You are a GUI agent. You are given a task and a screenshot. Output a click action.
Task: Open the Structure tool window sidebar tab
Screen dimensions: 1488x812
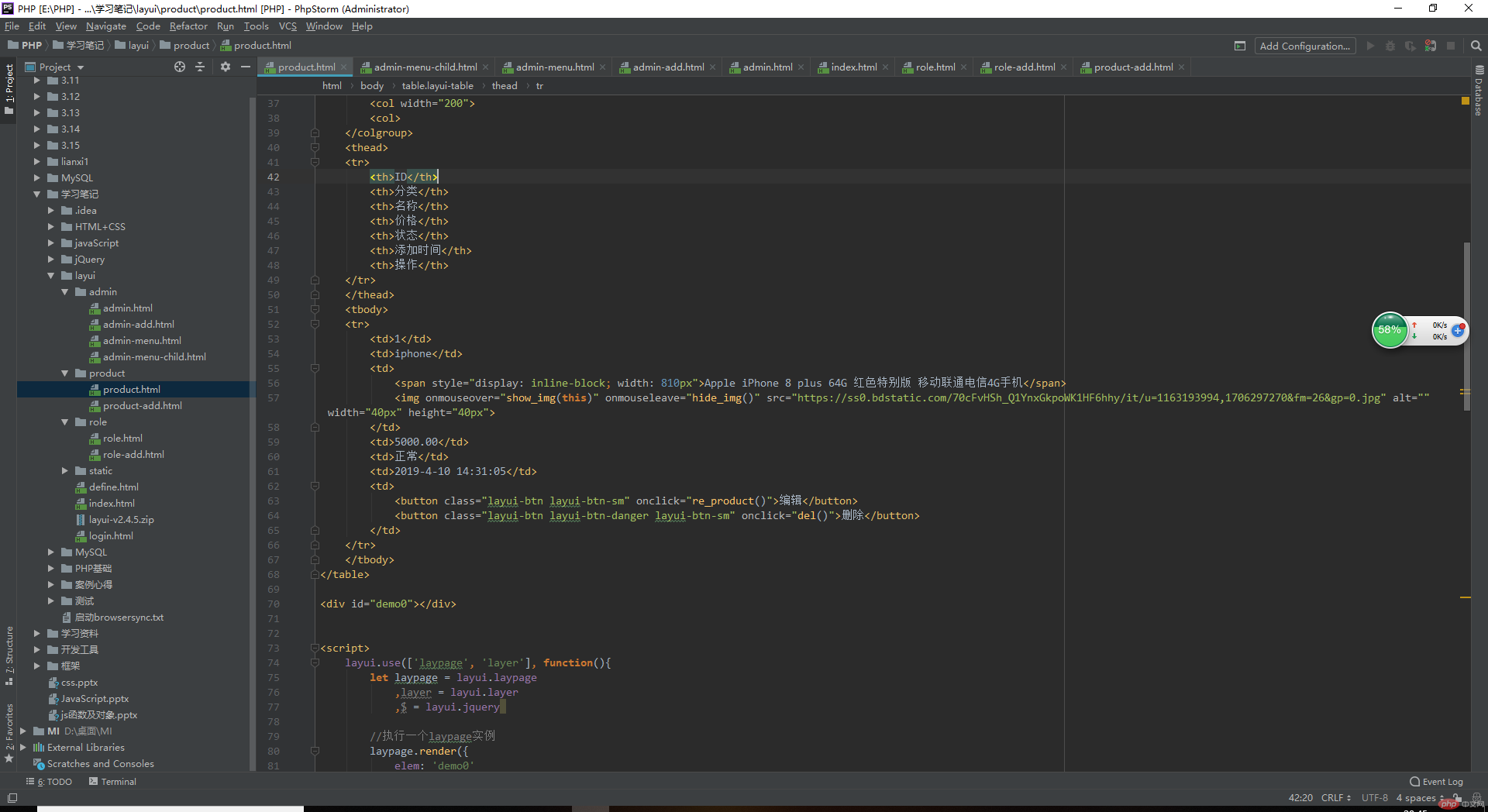pos(9,655)
